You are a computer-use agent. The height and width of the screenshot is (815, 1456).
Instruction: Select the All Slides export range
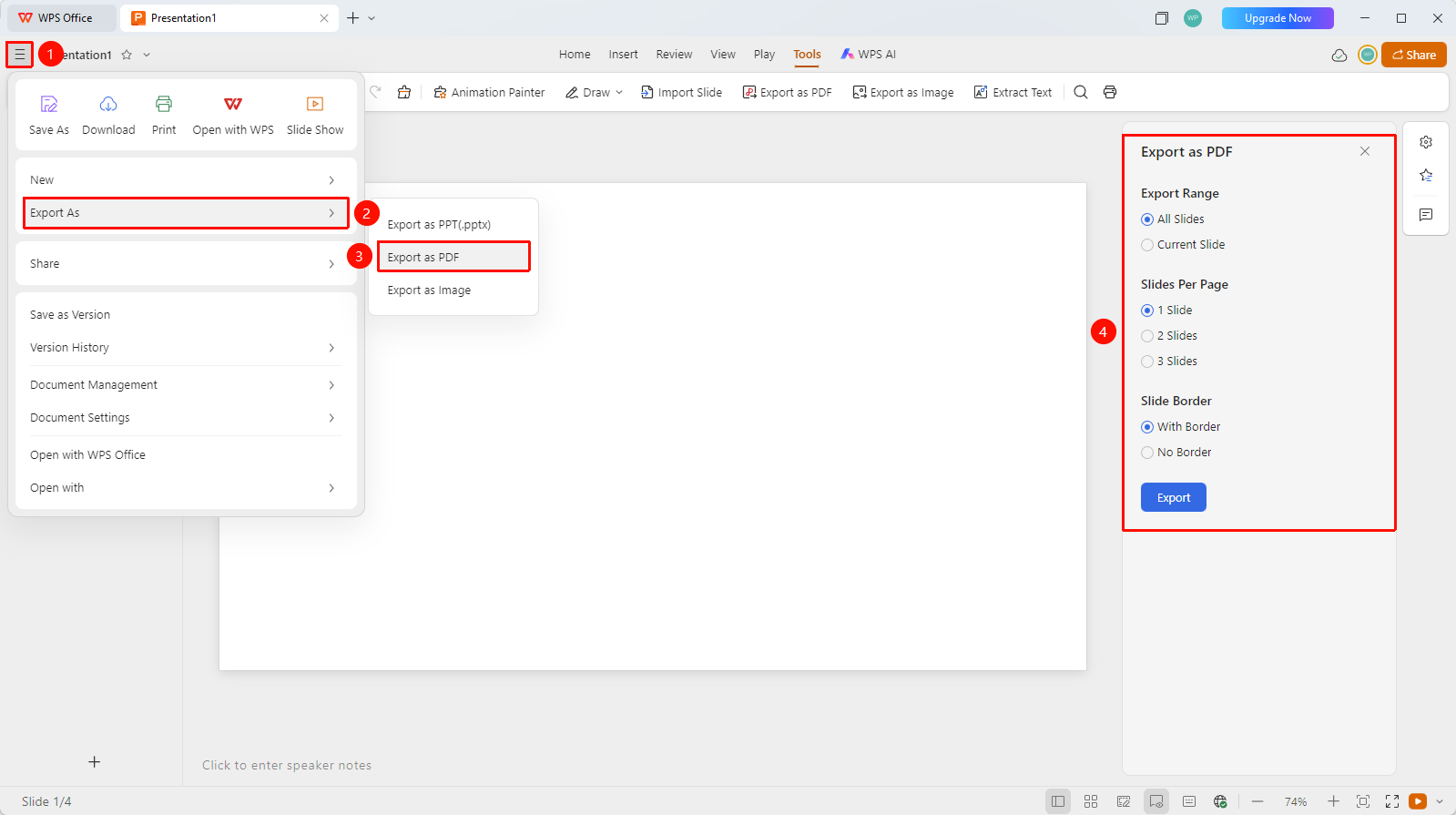pos(1173,219)
